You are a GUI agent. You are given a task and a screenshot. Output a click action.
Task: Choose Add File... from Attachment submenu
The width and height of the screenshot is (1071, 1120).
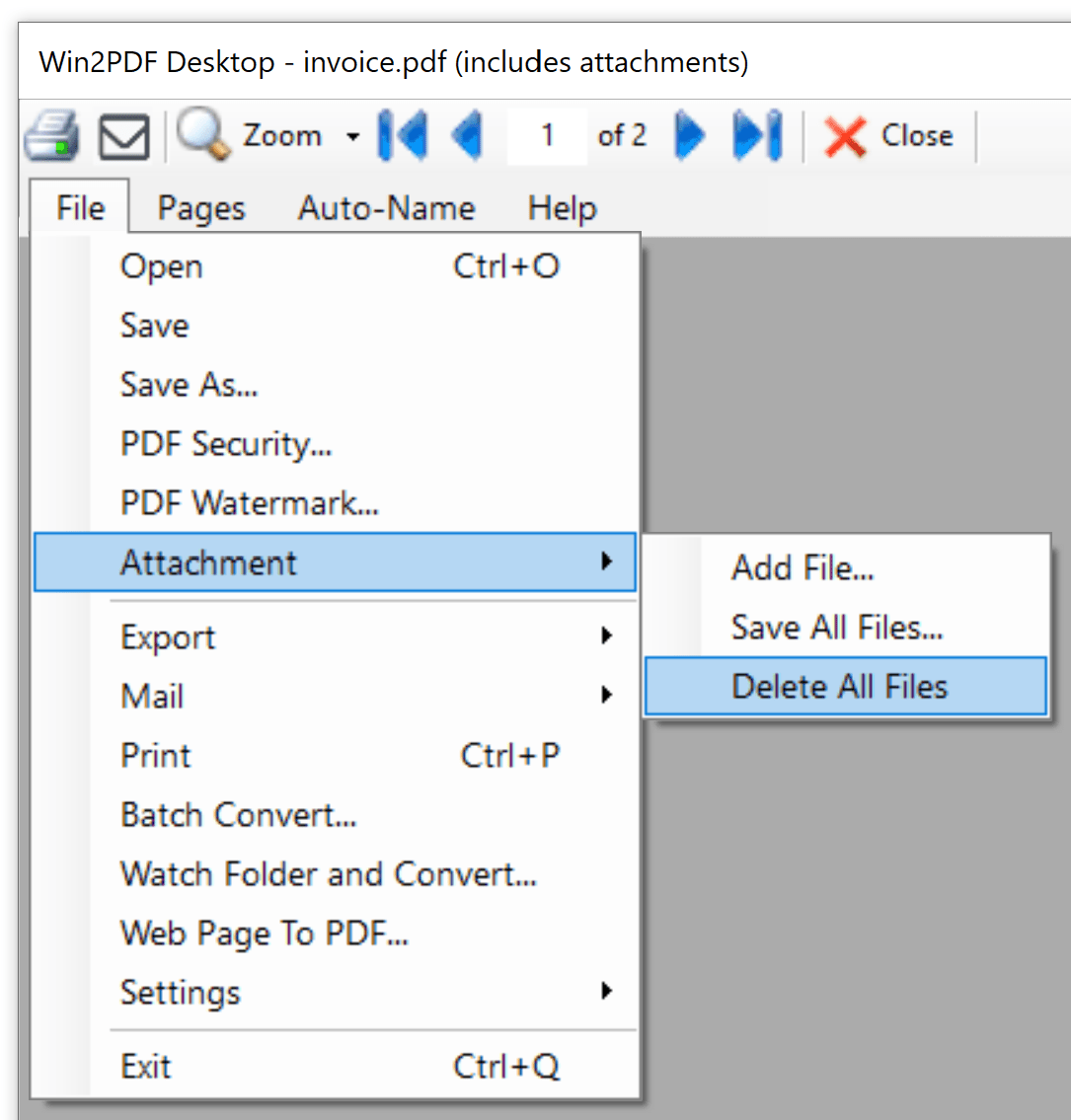pyautogui.click(x=803, y=567)
